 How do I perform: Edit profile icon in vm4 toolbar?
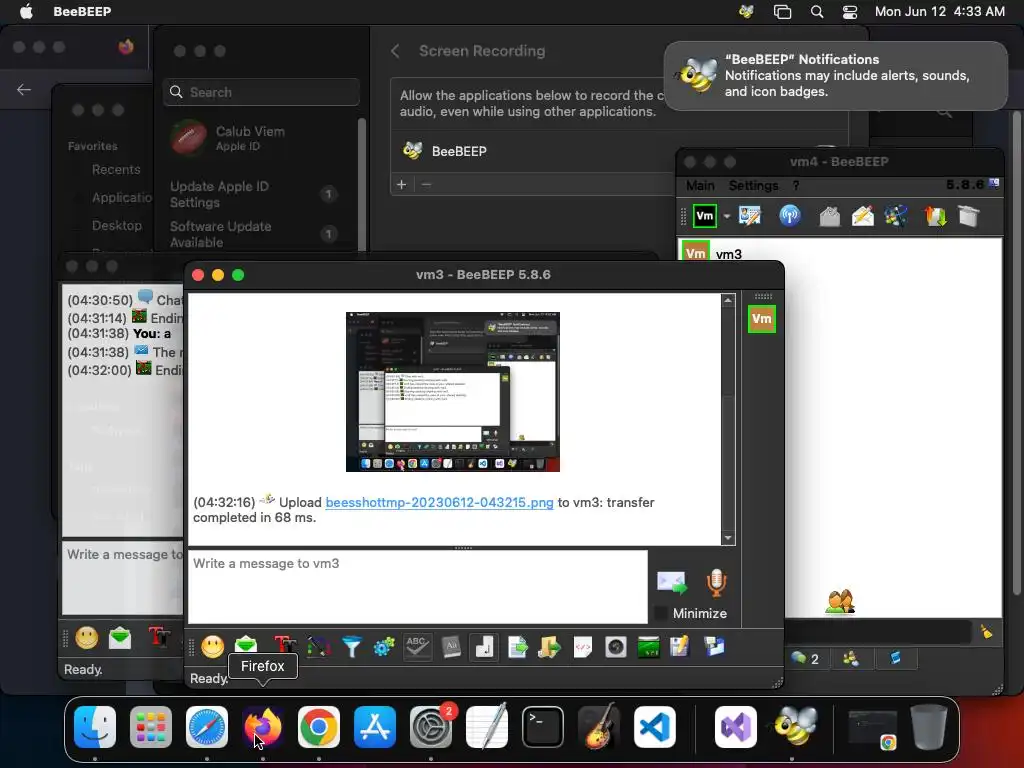pos(750,216)
